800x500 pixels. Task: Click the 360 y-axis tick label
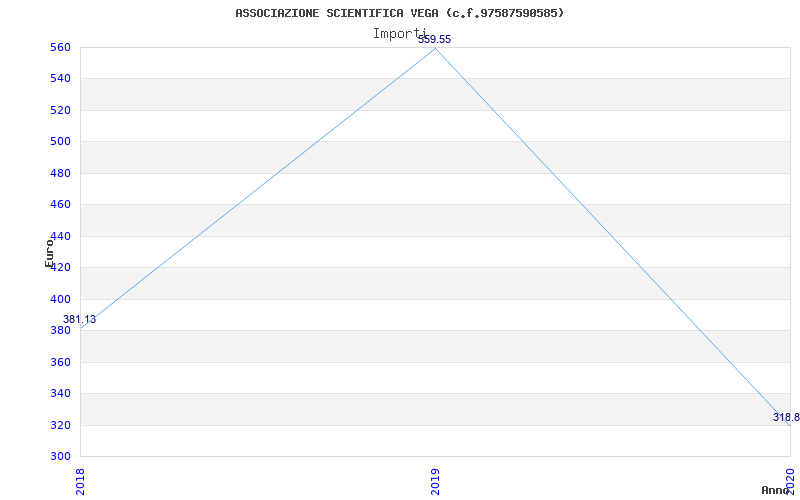point(60,362)
